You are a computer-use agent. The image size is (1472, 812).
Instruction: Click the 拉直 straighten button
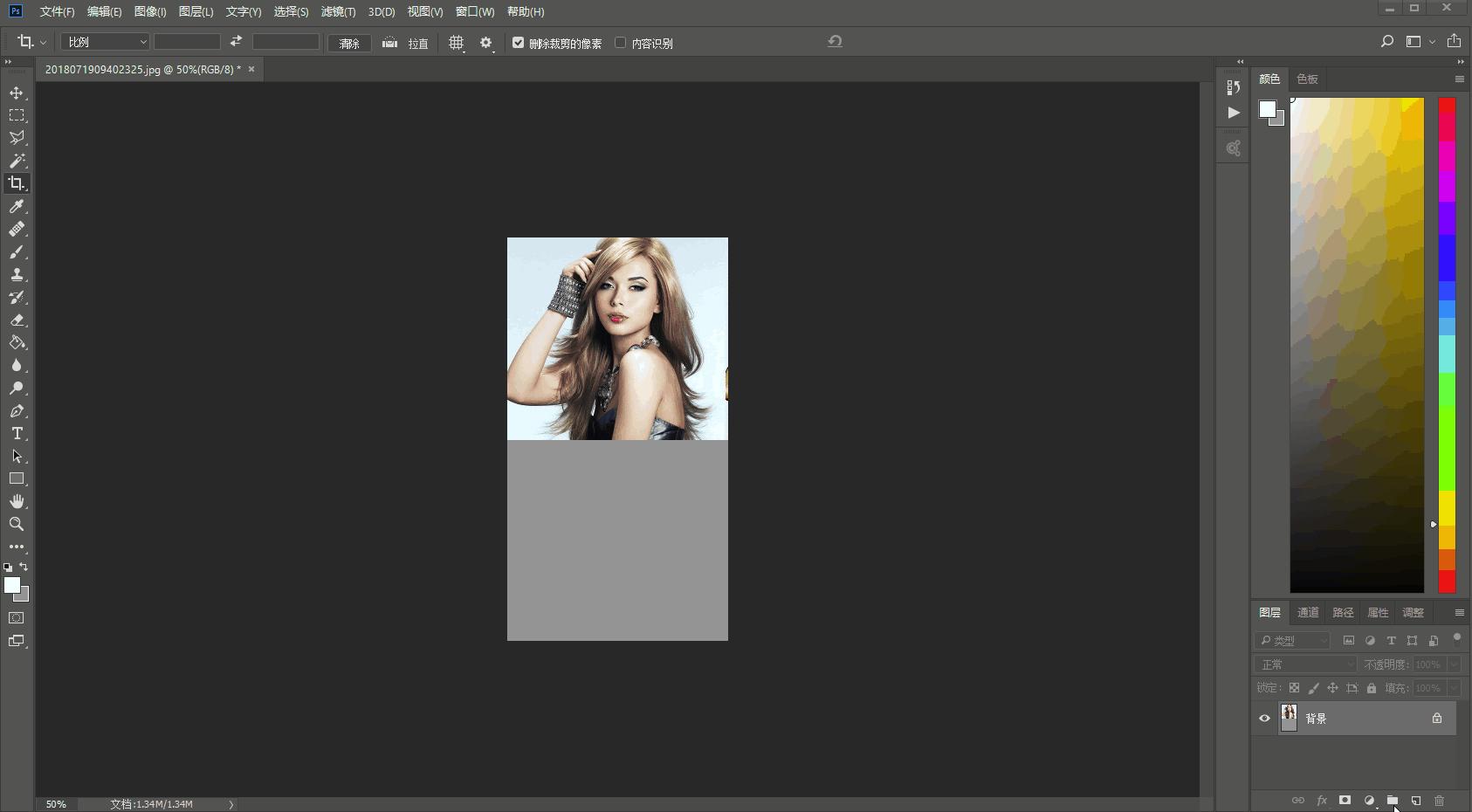point(407,44)
